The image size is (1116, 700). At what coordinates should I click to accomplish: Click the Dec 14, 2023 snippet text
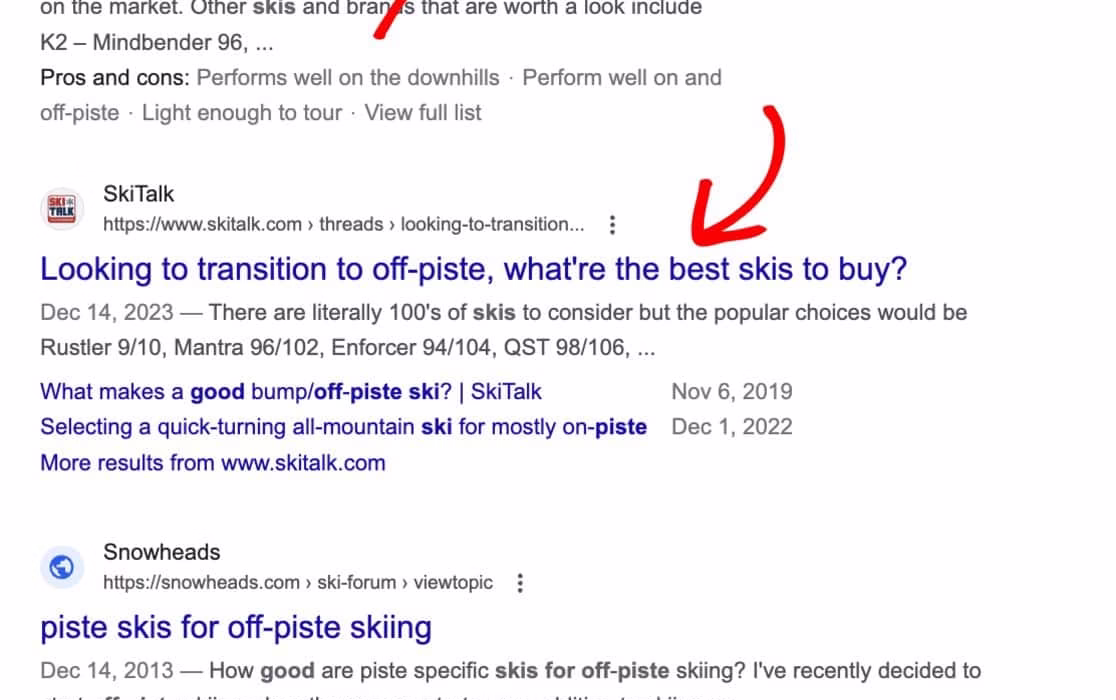pyautogui.click(x=503, y=330)
